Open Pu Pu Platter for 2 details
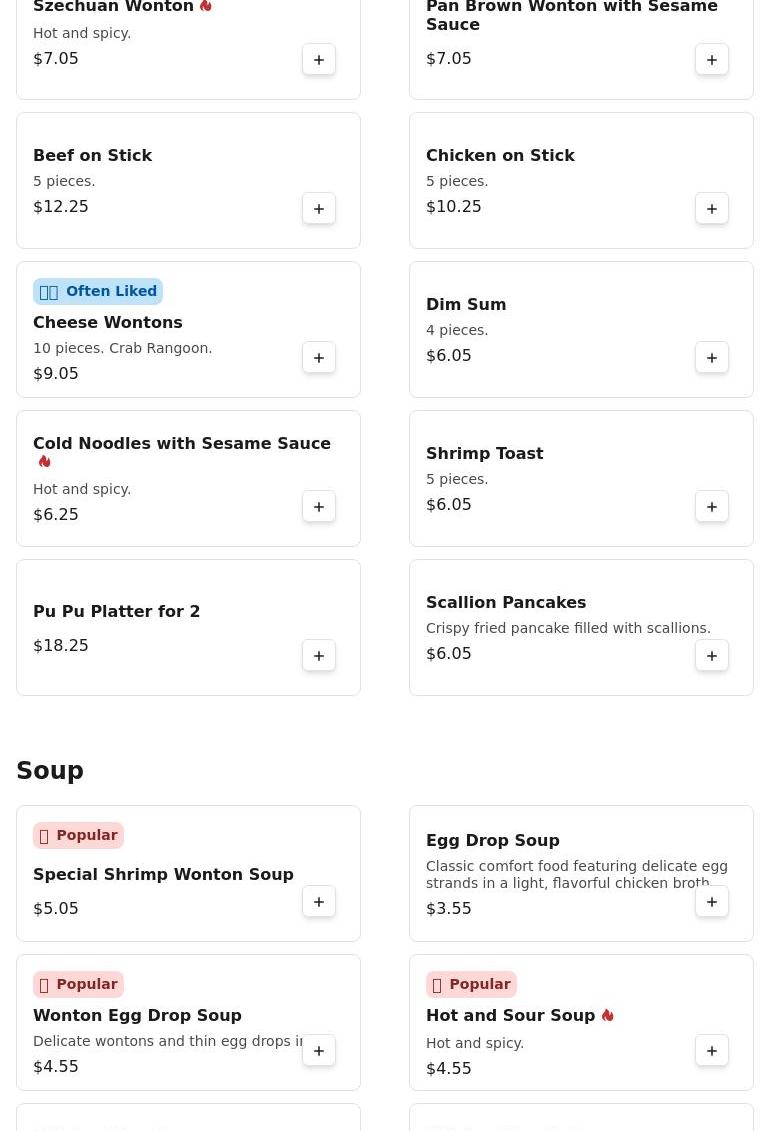 click(116, 612)
